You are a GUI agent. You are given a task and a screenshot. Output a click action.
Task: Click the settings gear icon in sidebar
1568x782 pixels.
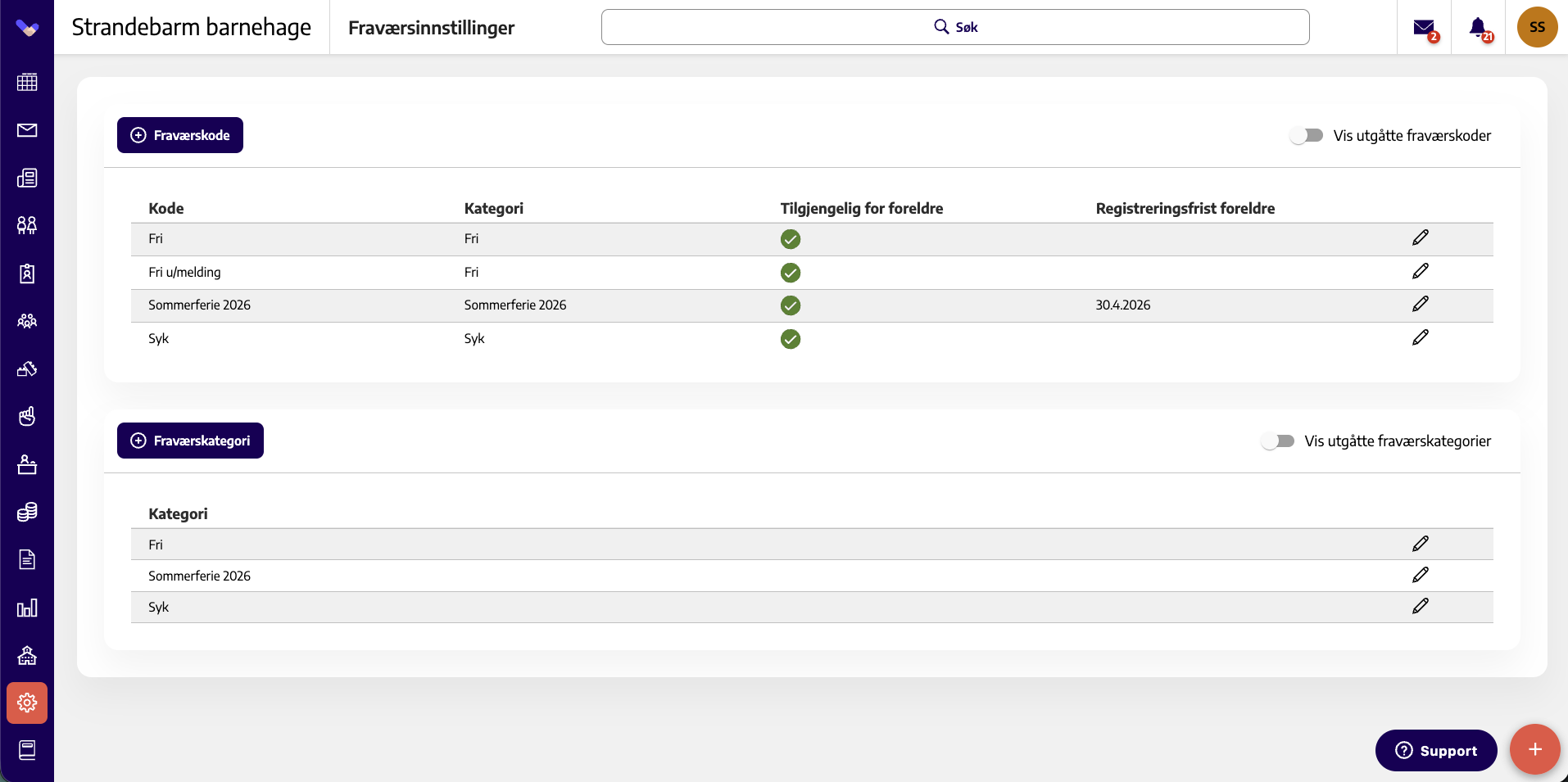tap(27, 703)
